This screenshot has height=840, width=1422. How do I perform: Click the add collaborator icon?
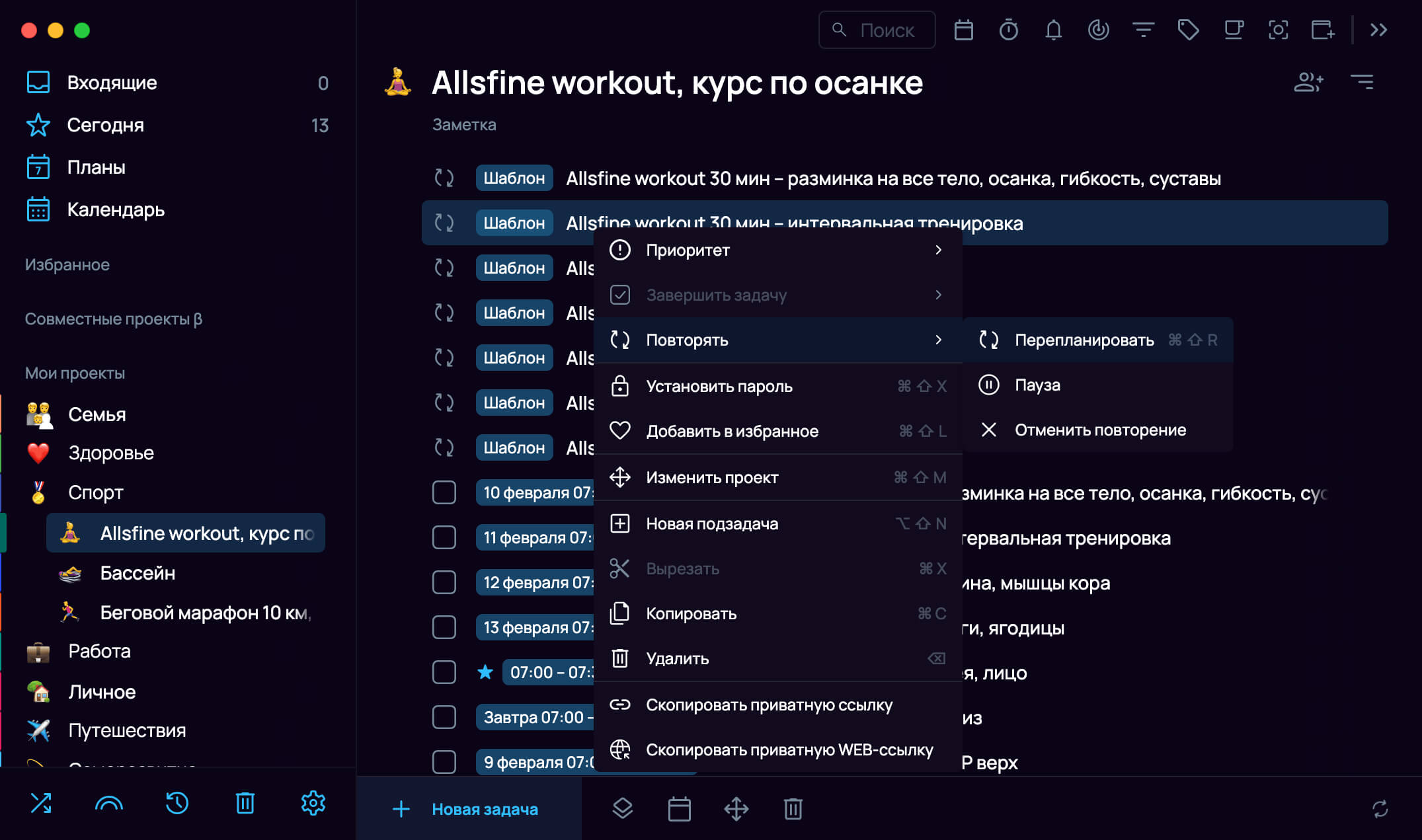pyautogui.click(x=1308, y=82)
